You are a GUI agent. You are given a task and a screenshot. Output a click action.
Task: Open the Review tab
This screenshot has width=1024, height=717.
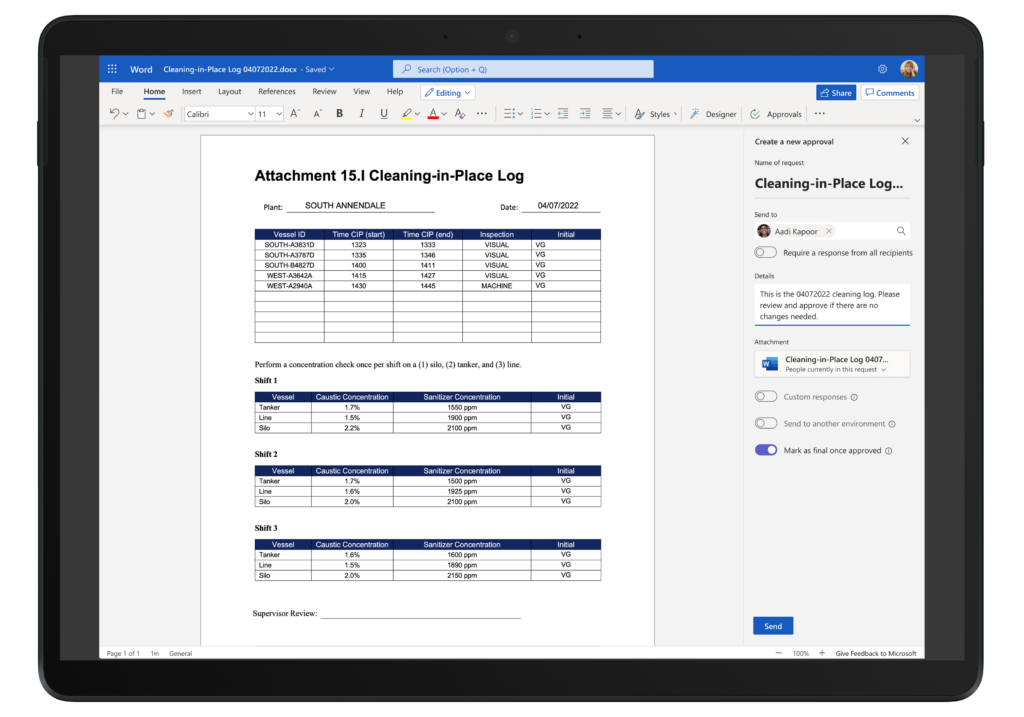pyautogui.click(x=324, y=91)
